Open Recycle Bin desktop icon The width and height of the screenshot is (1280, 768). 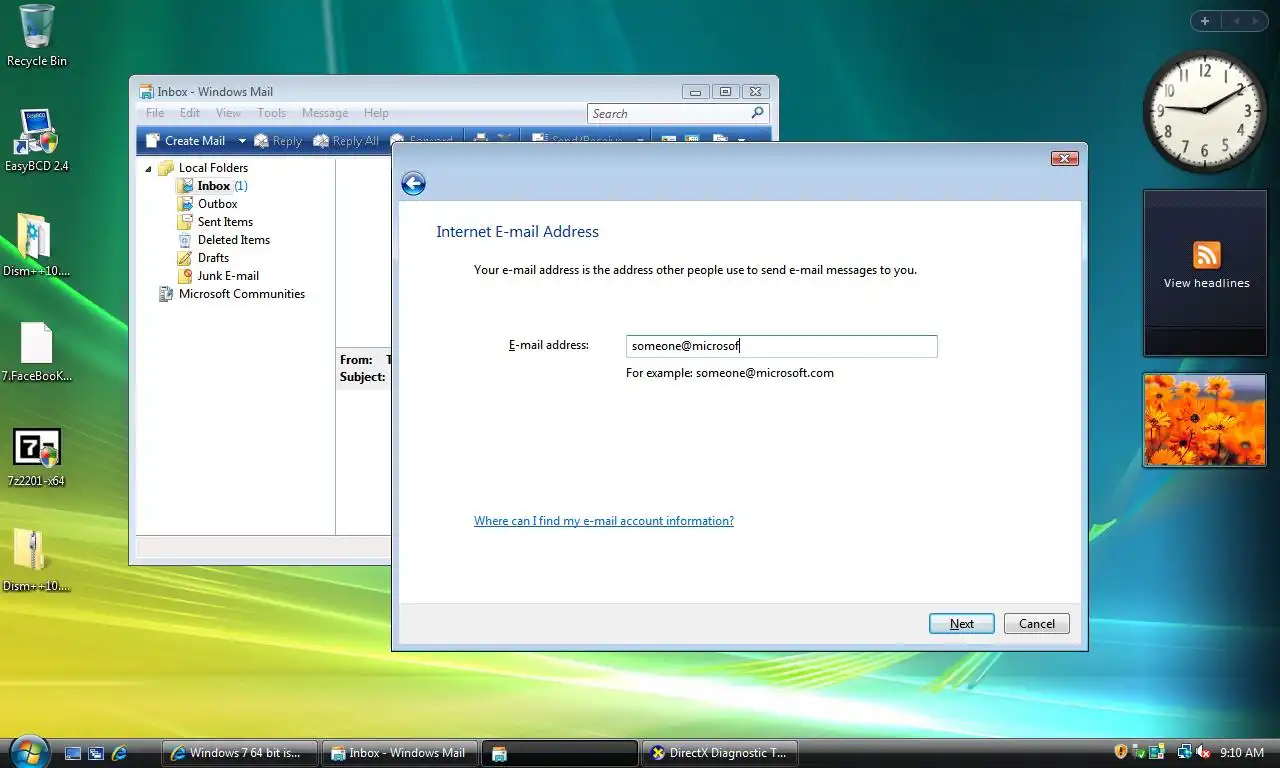coord(37,36)
